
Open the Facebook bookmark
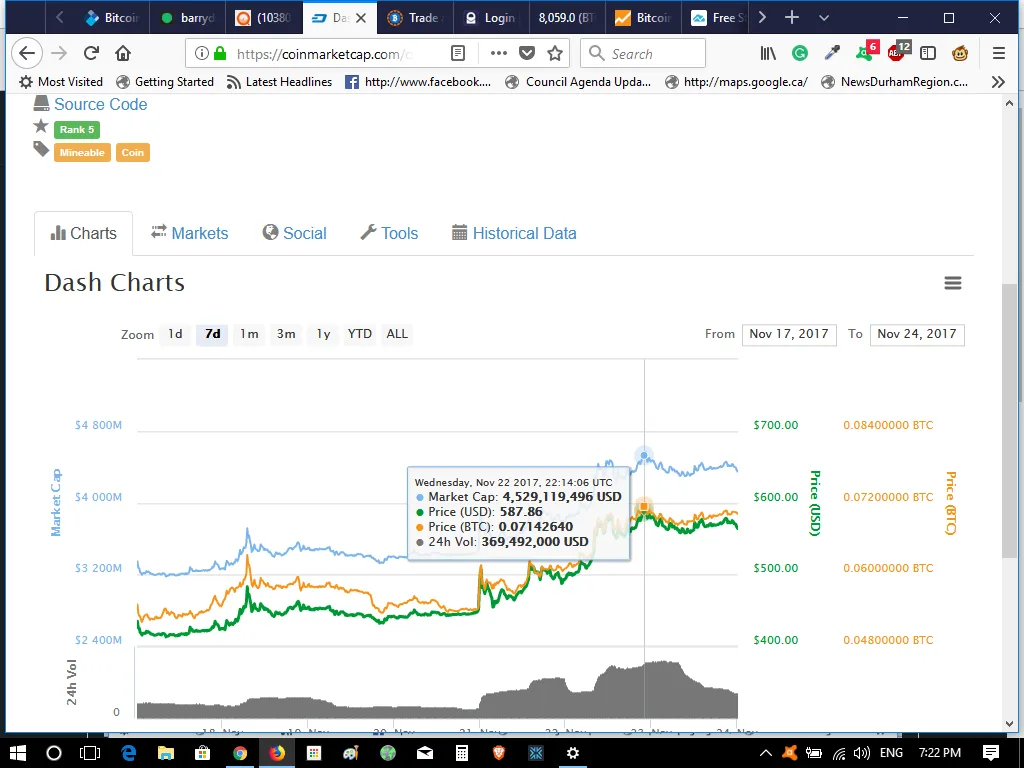click(418, 82)
